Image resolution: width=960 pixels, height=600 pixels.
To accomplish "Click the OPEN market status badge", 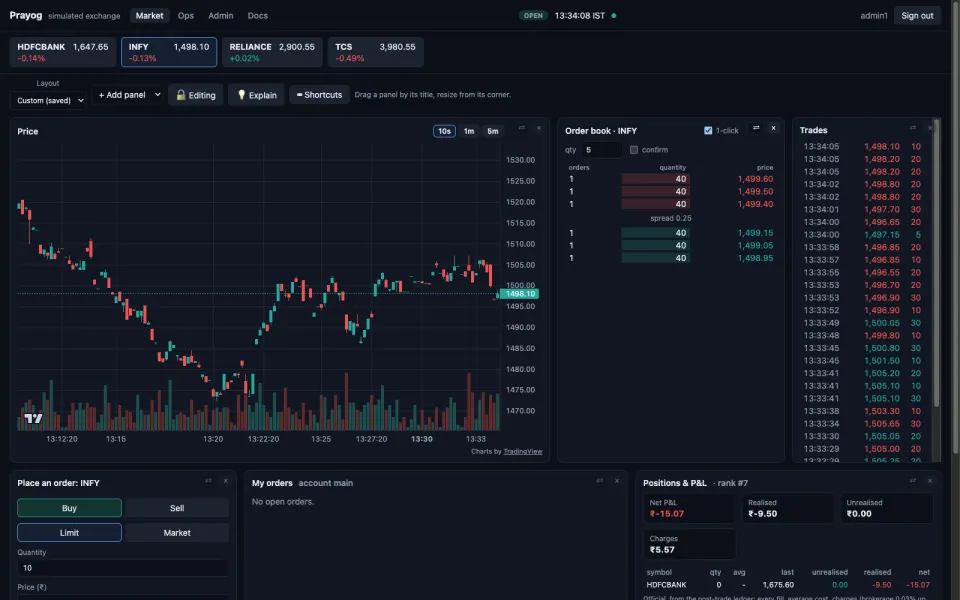I will click(533, 15).
